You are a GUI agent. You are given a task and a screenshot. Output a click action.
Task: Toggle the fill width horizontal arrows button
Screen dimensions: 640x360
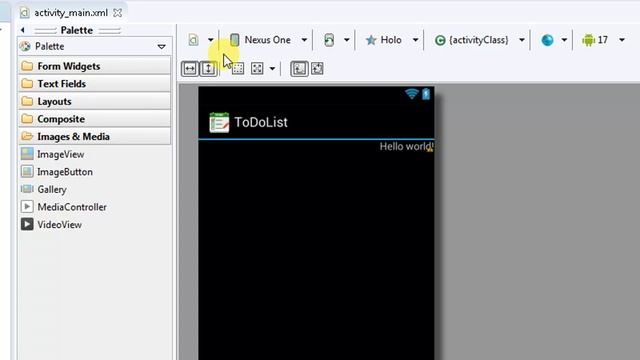[190, 69]
